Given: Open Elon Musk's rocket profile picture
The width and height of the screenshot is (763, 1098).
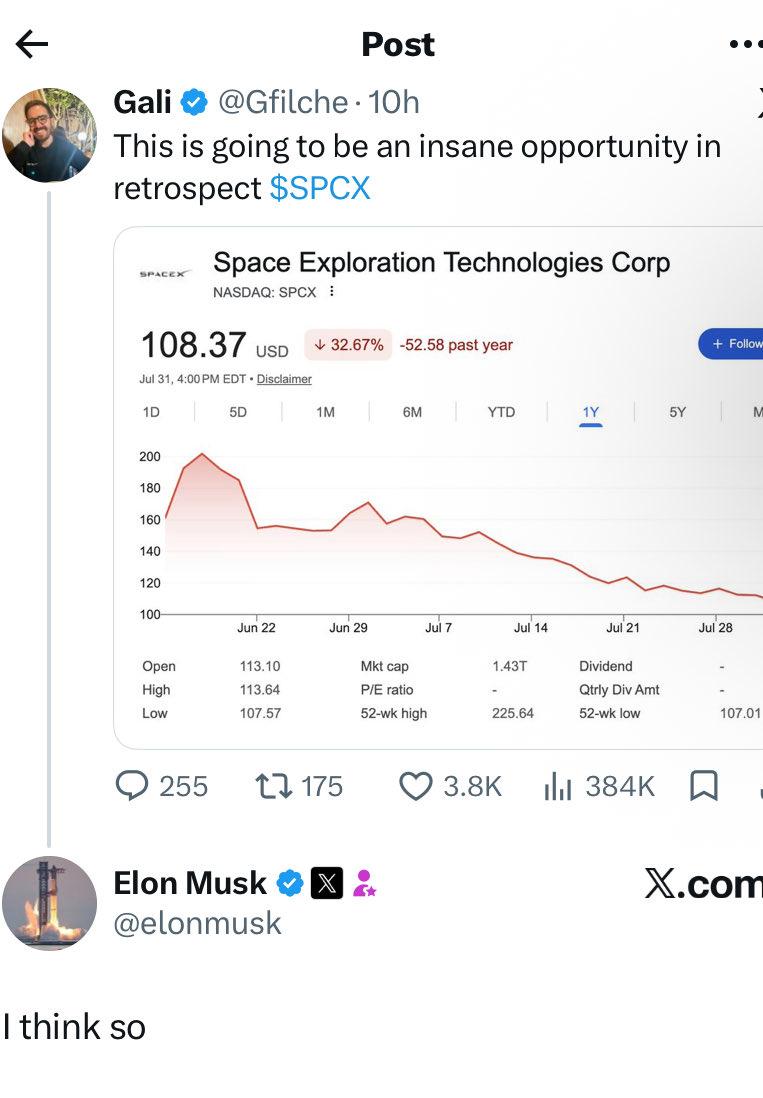Looking at the screenshot, I should [50, 903].
